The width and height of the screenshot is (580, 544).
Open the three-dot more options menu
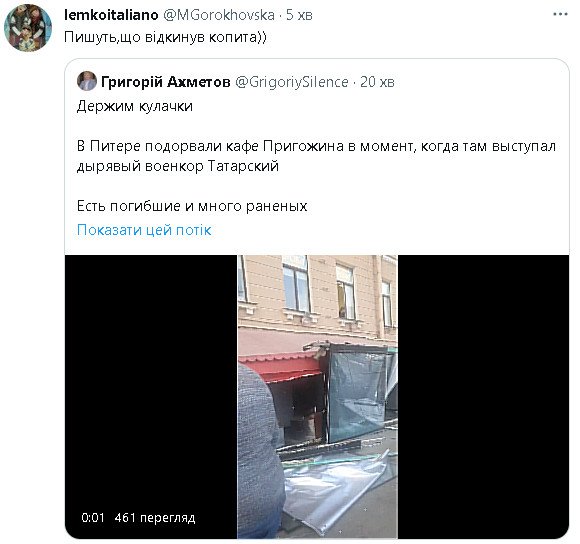coord(560,14)
